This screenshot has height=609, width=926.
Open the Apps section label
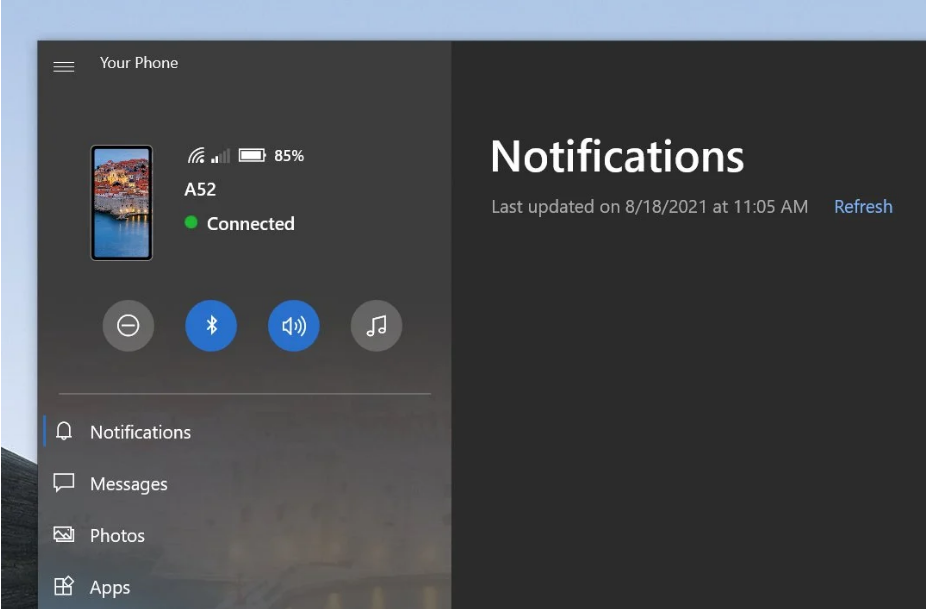pos(110,588)
